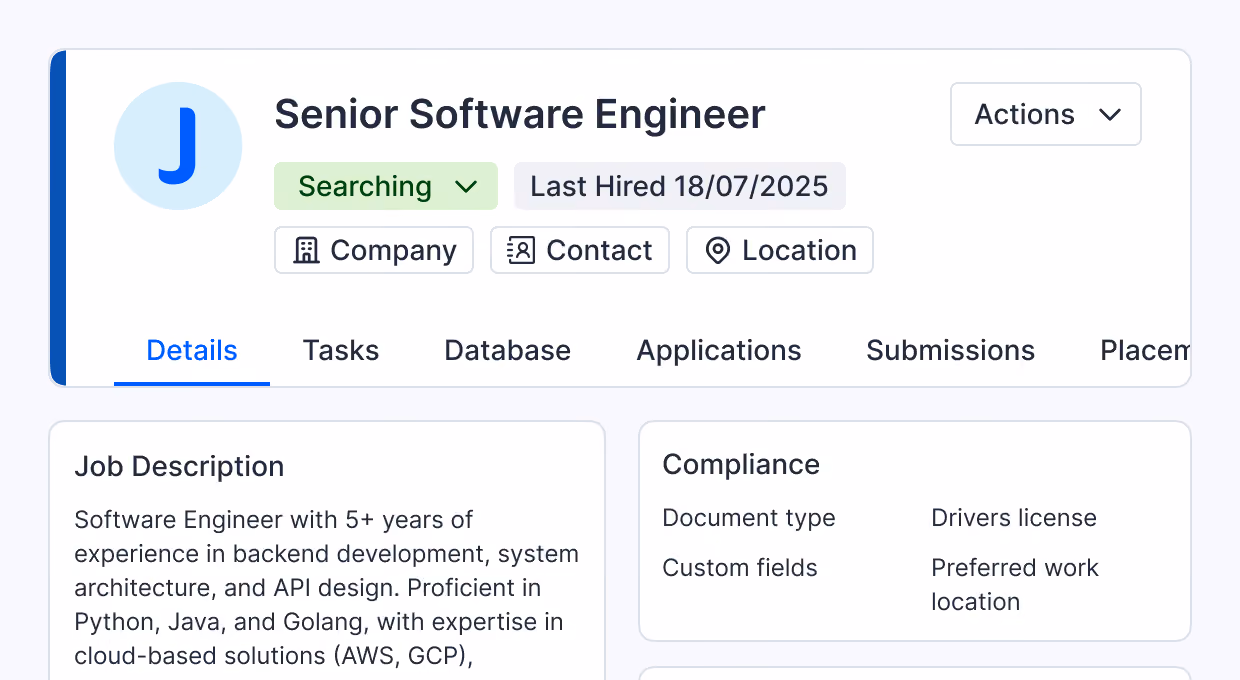Expand the Searching status dropdown
Viewport: 1240px width, 680px height.
(x=386, y=186)
